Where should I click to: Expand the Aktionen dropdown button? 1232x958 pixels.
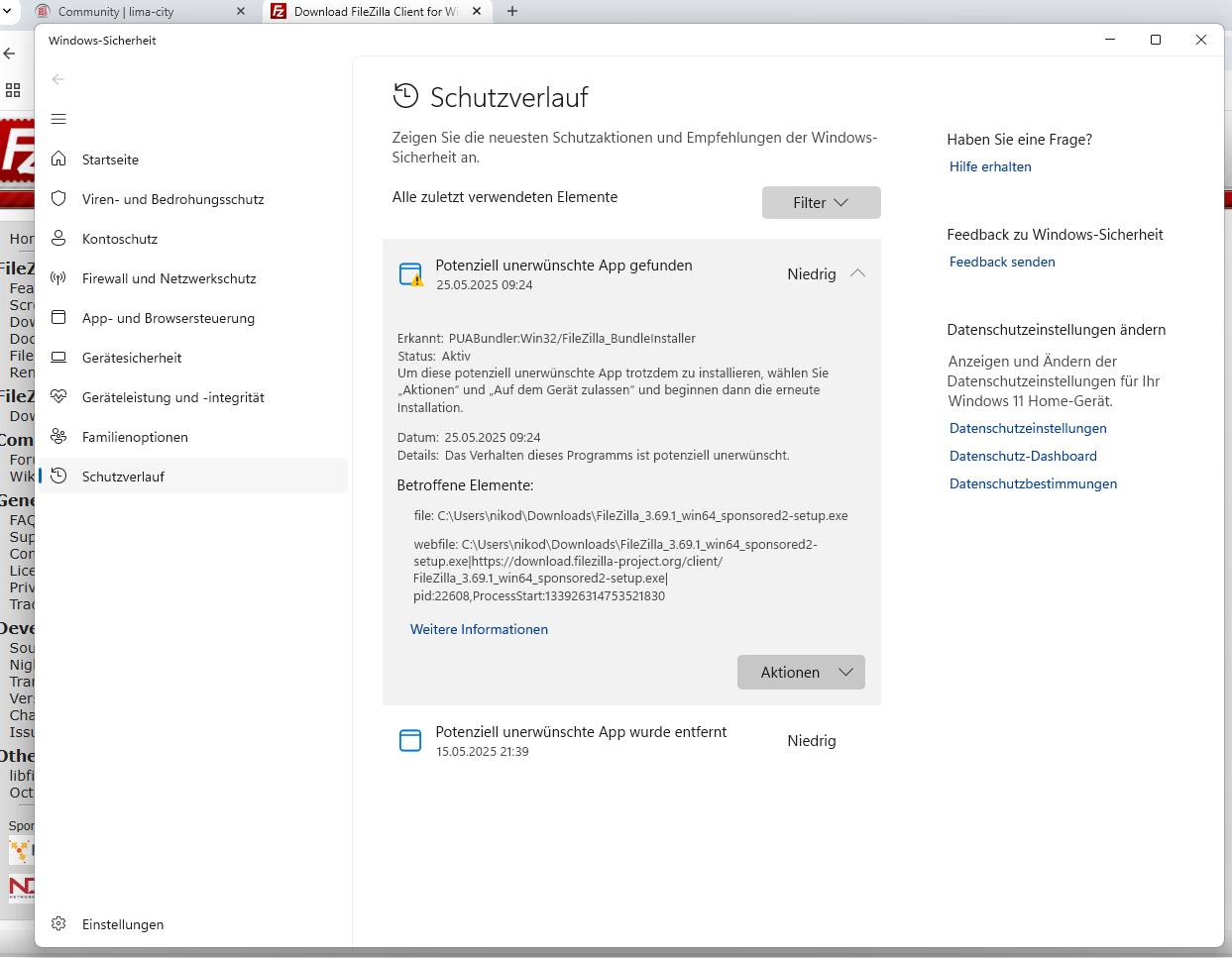pos(801,673)
